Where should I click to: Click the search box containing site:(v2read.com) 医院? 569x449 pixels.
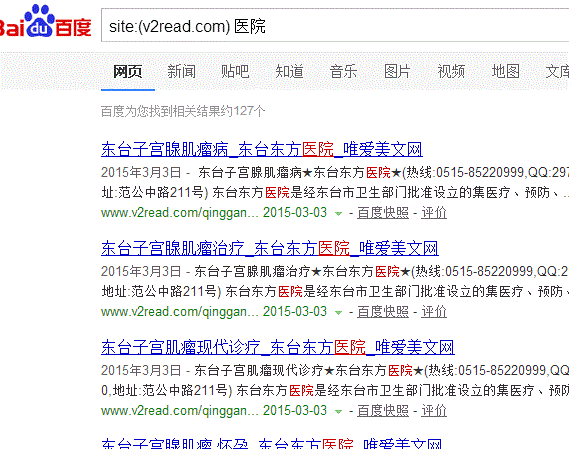[x=335, y=25]
